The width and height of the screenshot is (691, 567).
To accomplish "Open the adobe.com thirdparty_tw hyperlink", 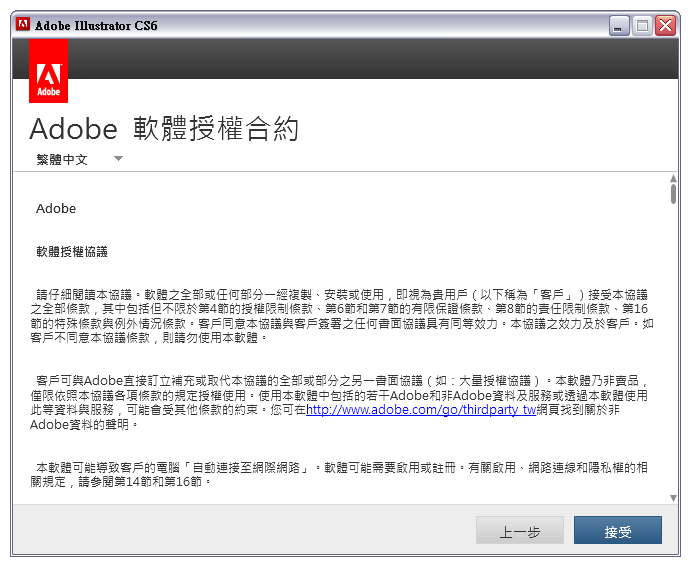I will 420,410.
